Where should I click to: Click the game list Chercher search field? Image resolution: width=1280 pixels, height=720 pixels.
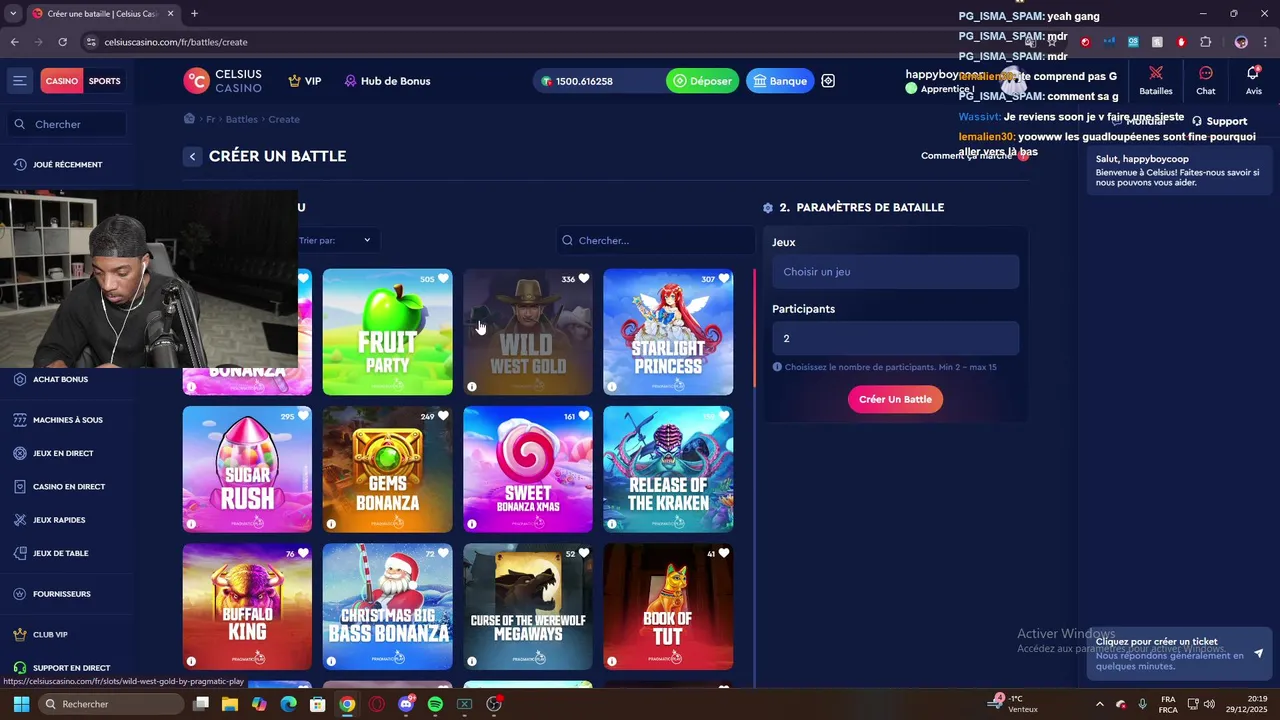[x=656, y=240]
